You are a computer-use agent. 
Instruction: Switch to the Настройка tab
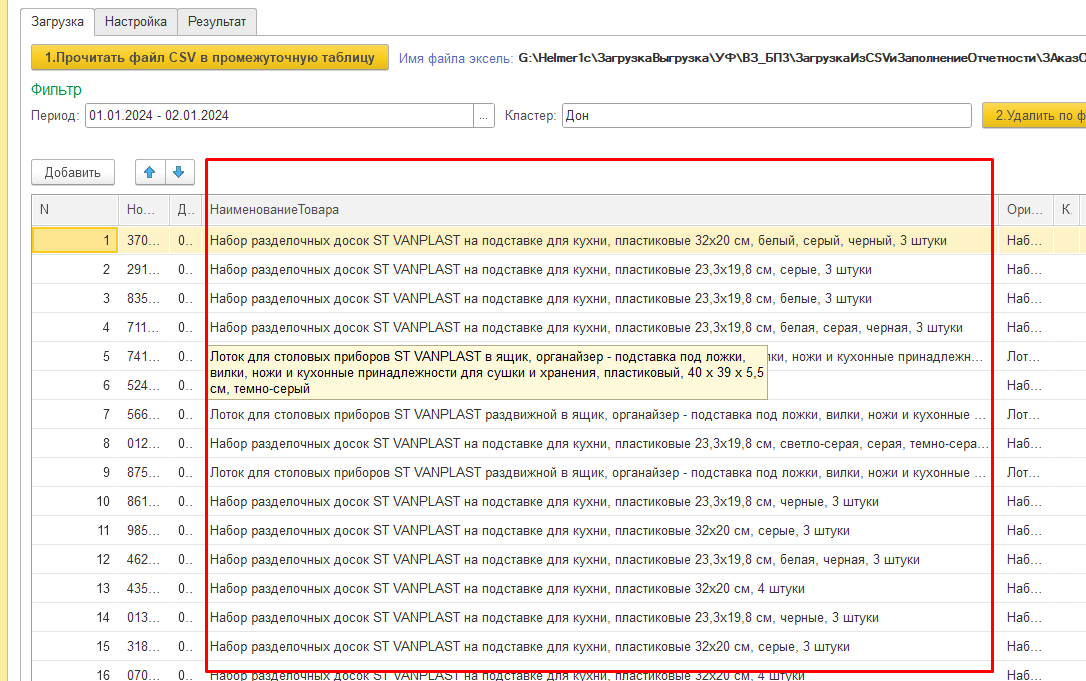tap(136, 21)
